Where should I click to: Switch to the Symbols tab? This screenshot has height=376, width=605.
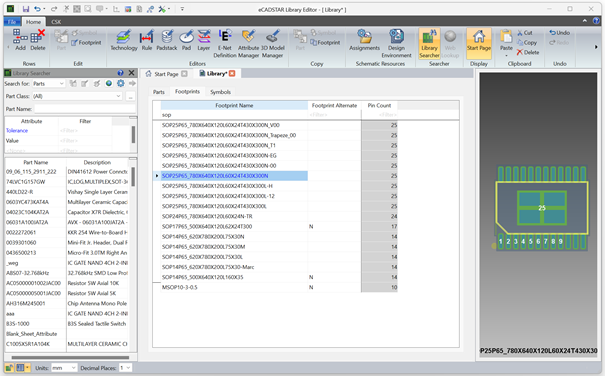tap(220, 92)
